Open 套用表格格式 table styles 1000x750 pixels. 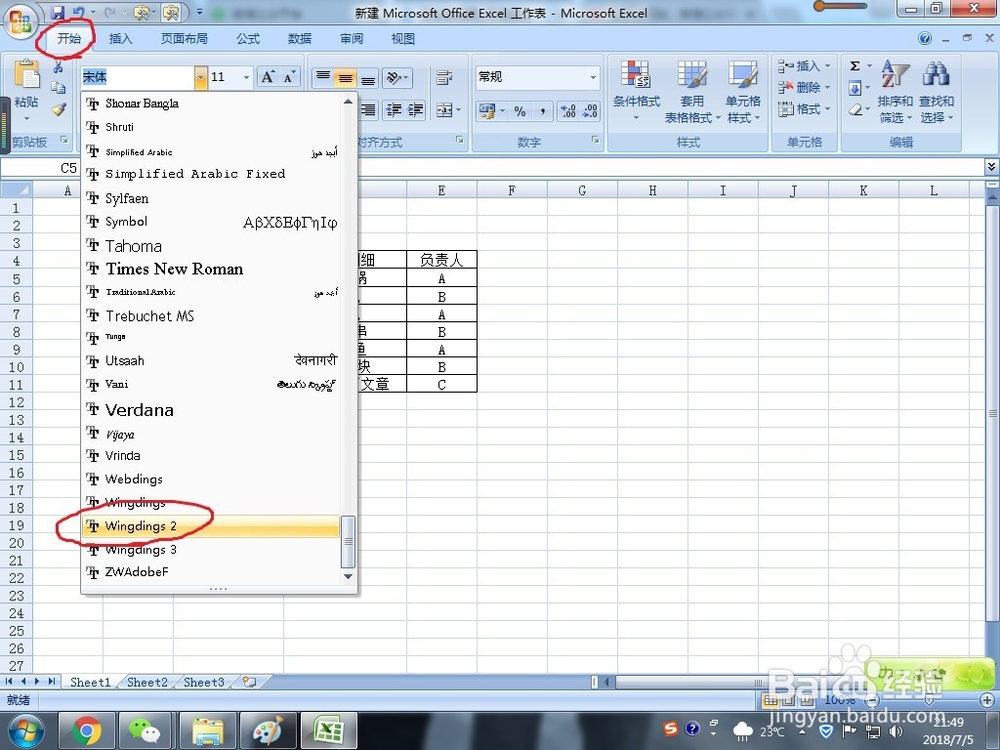click(x=692, y=91)
